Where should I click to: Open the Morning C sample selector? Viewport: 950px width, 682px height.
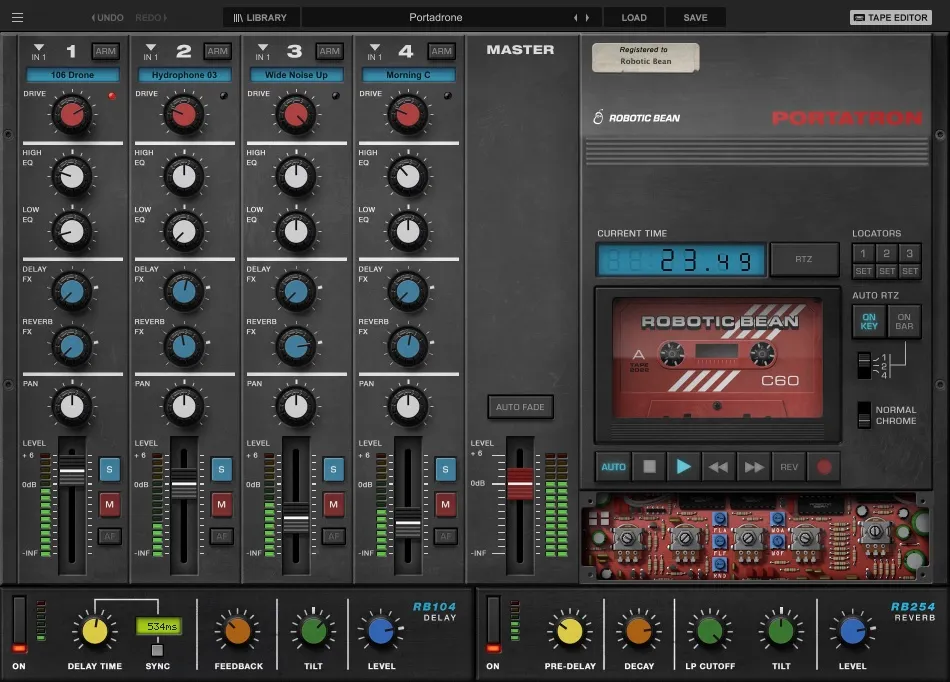(408, 75)
